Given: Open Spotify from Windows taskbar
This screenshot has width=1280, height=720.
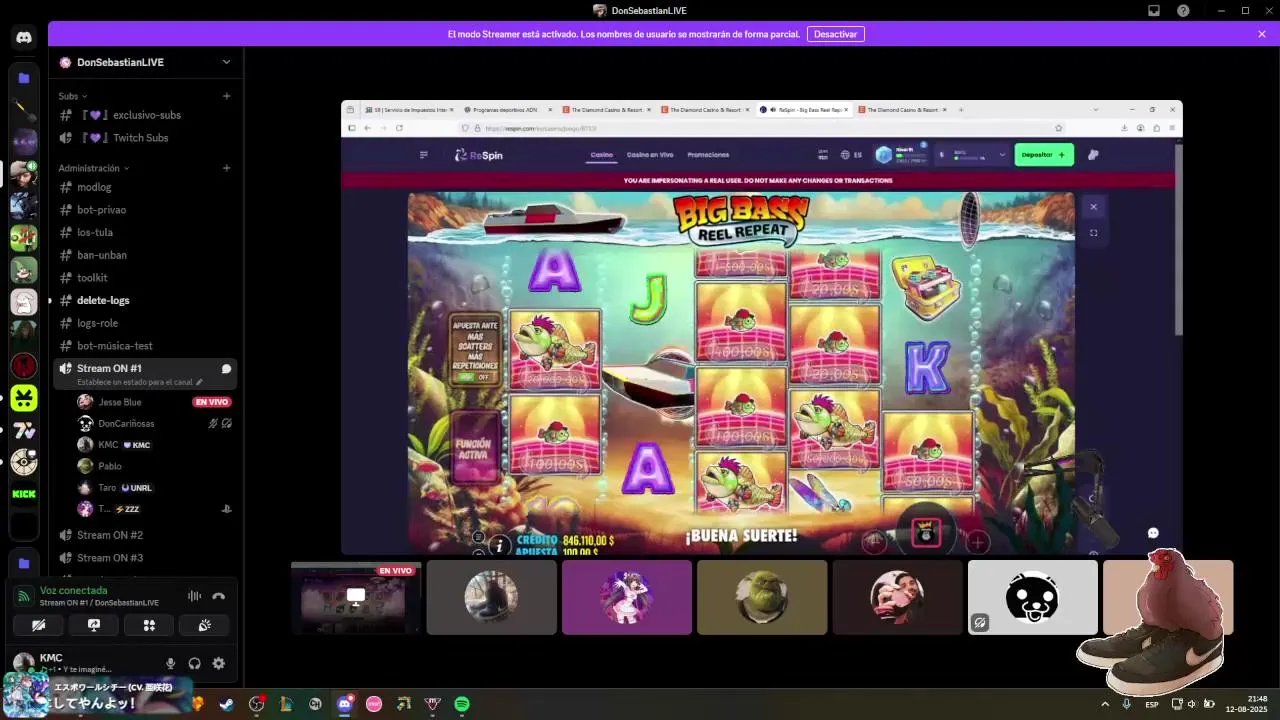Looking at the screenshot, I should click(462, 704).
